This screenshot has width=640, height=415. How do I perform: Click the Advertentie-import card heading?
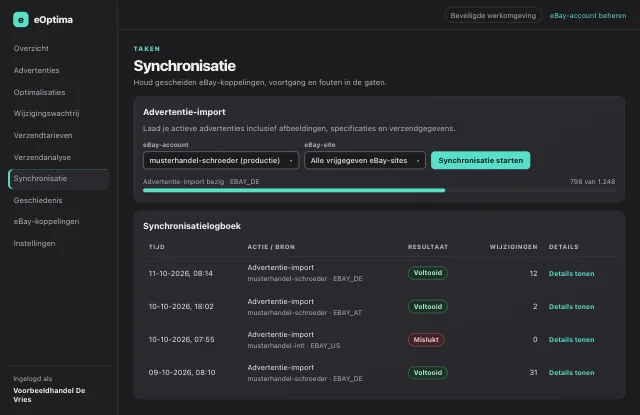184,112
